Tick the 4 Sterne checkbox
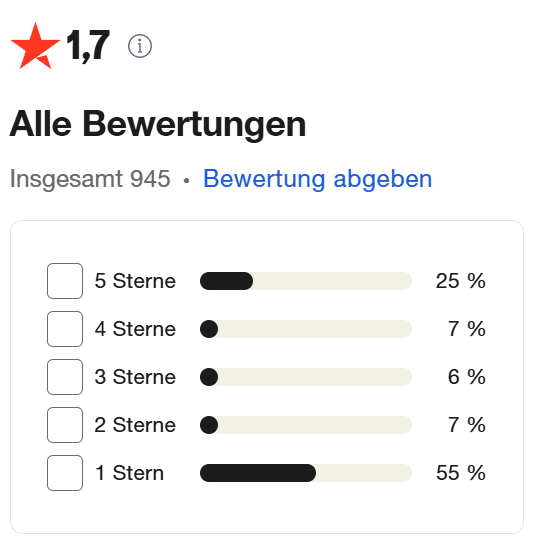This screenshot has width=541, height=550. [65, 329]
